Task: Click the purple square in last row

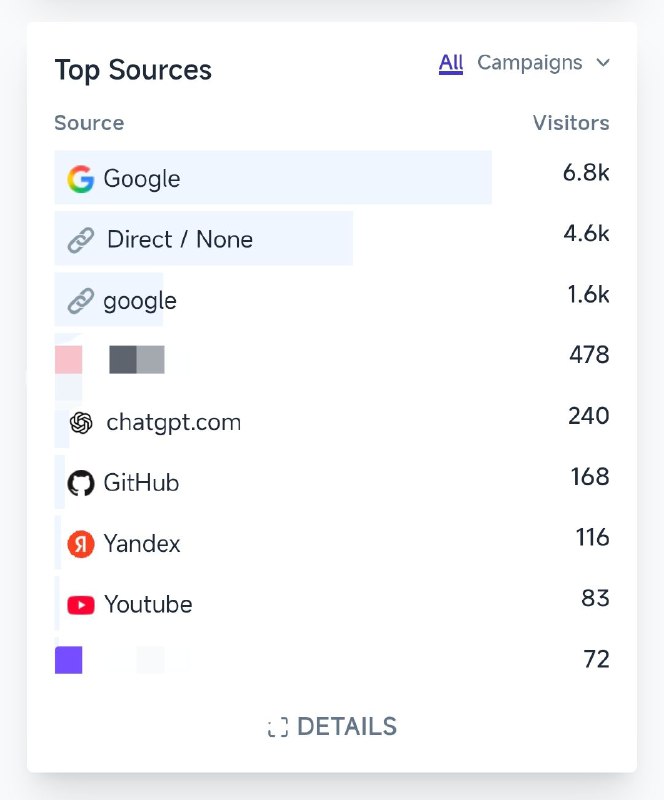Action: tap(68, 660)
